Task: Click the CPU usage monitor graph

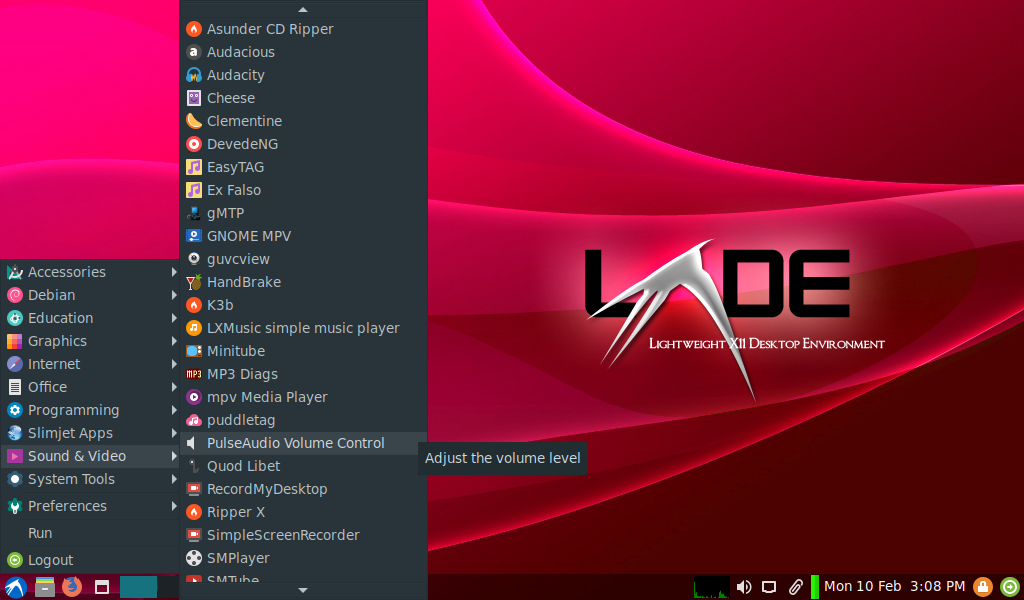Action: coord(711,587)
